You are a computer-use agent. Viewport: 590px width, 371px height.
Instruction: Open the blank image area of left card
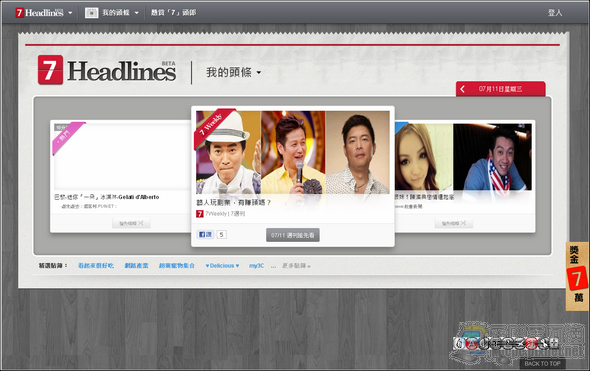pyautogui.click(x=122, y=157)
